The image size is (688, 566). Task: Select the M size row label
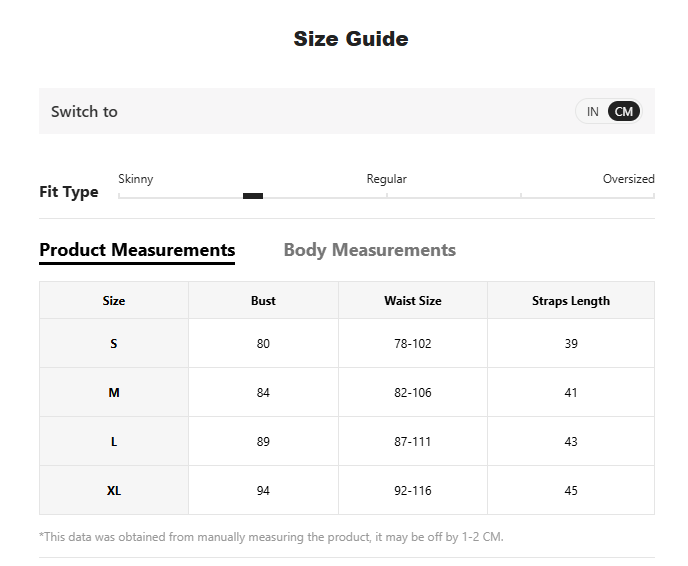(114, 393)
